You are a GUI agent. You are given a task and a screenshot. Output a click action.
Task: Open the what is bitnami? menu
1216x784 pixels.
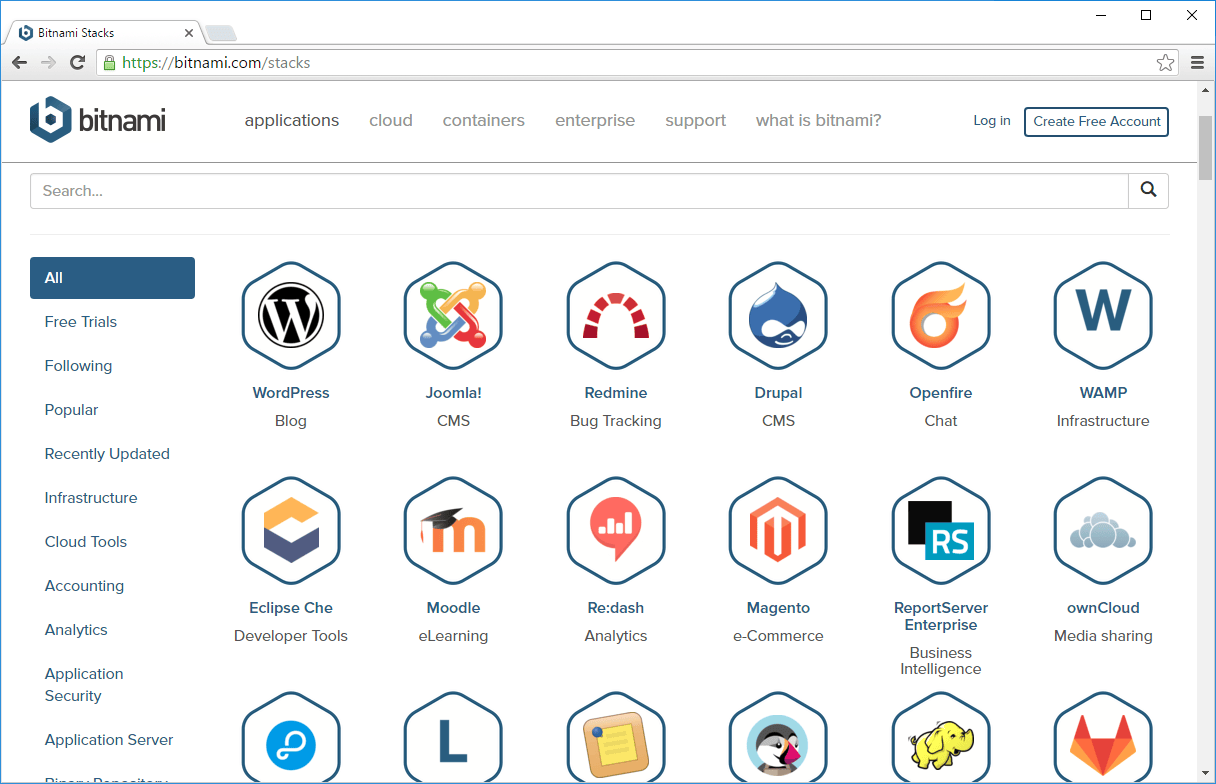click(x=819, y=121)
